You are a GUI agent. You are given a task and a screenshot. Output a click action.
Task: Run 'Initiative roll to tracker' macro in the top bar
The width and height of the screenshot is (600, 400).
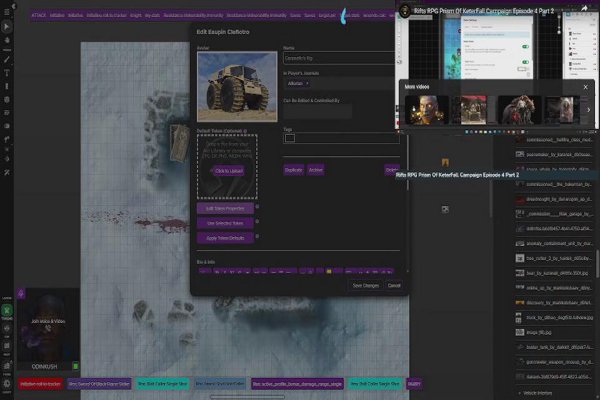[x=106, y=15]
